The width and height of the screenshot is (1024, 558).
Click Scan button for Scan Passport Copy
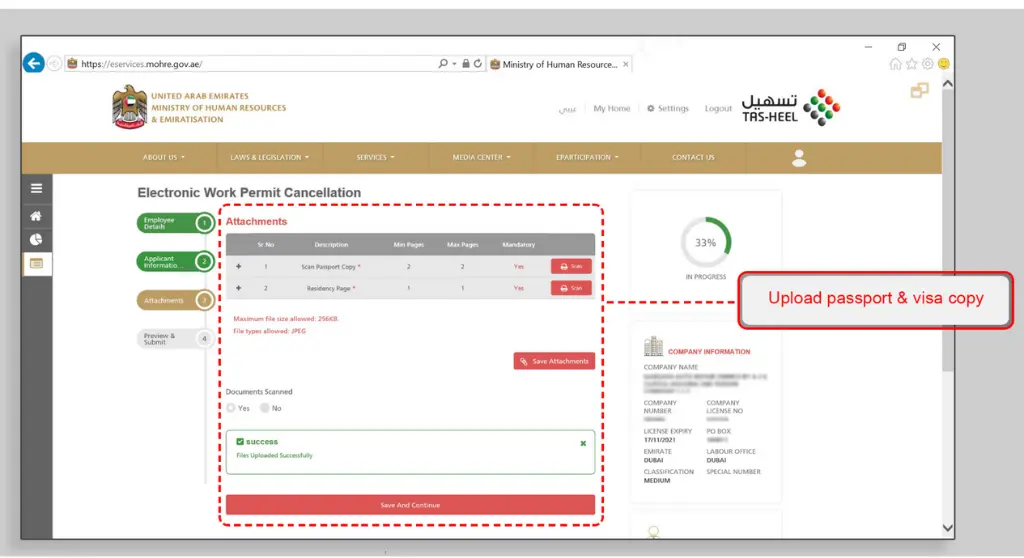[x=571, y=267]
